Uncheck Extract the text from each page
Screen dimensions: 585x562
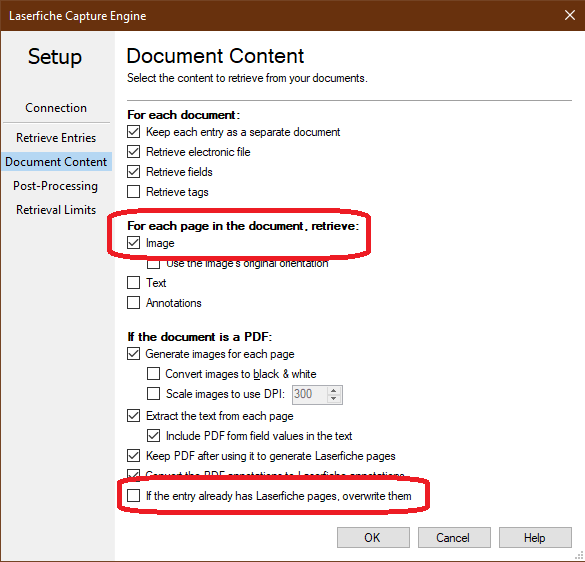pos(133,416)
